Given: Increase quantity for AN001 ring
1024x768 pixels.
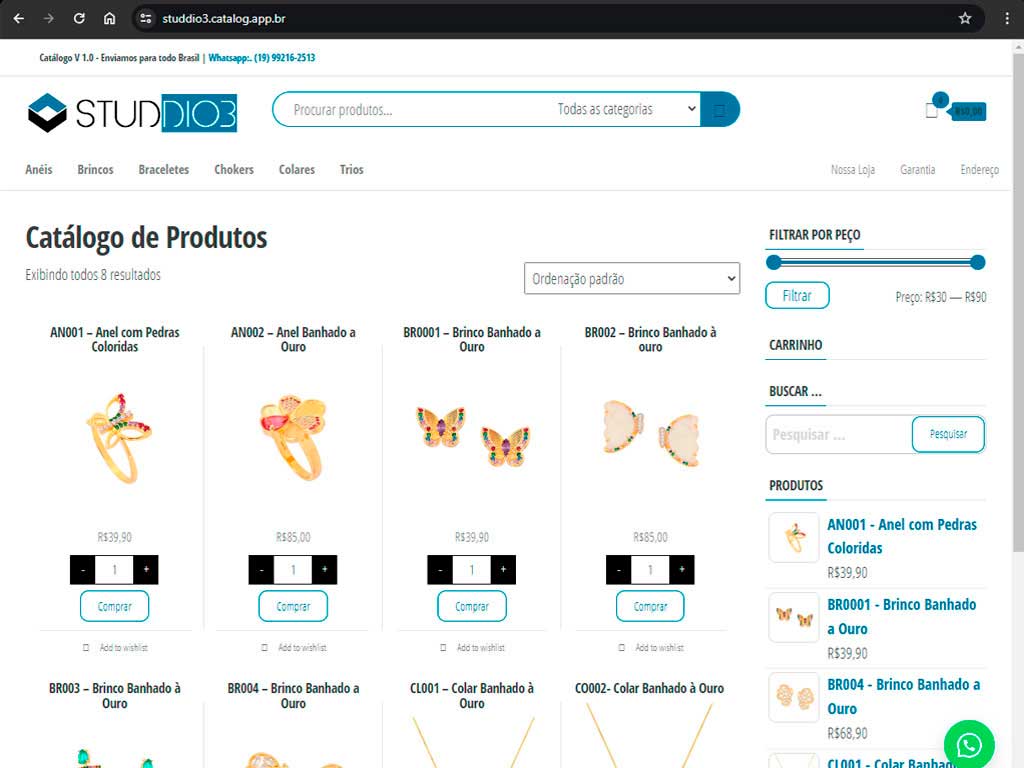Looking at the screenshot, I should (146, 569).
